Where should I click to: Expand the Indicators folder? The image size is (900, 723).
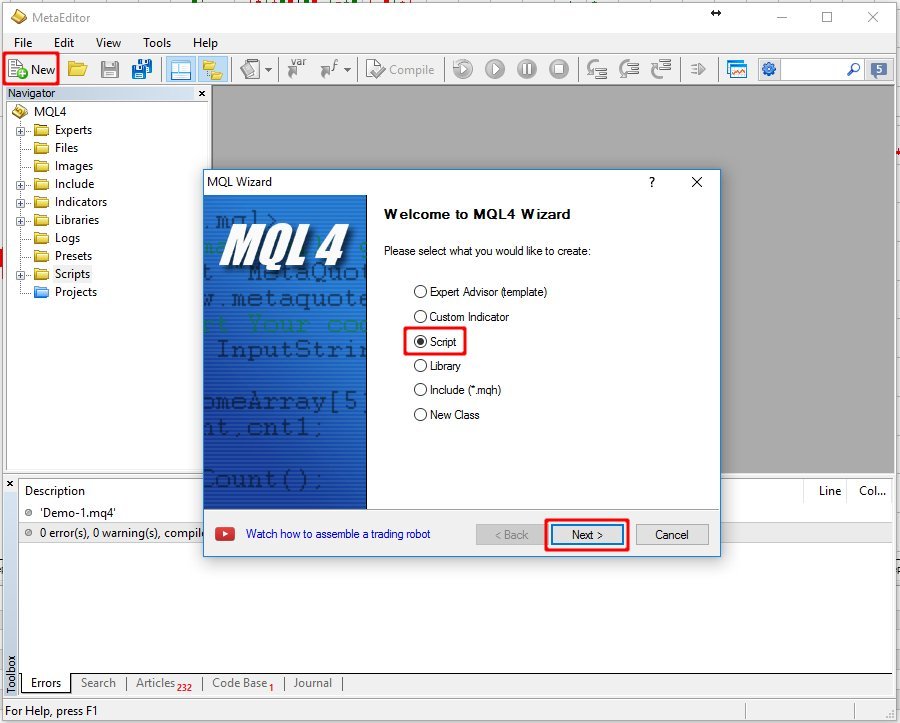click(x=20, y=203)
